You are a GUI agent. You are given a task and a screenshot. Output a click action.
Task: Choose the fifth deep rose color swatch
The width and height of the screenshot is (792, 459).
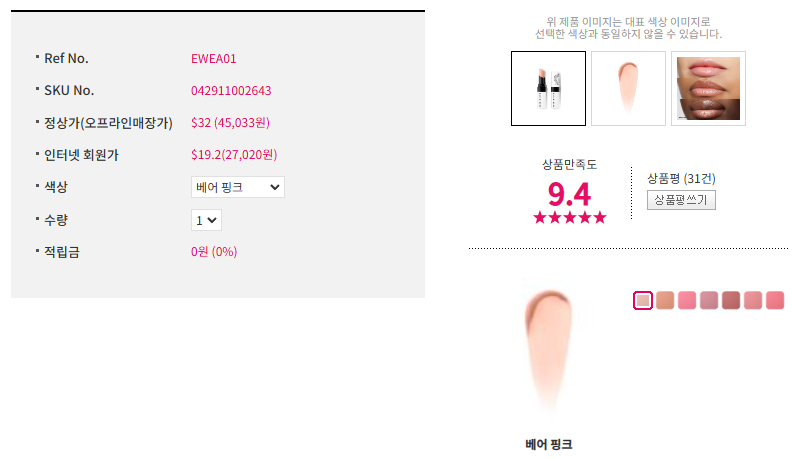[731, 300]
